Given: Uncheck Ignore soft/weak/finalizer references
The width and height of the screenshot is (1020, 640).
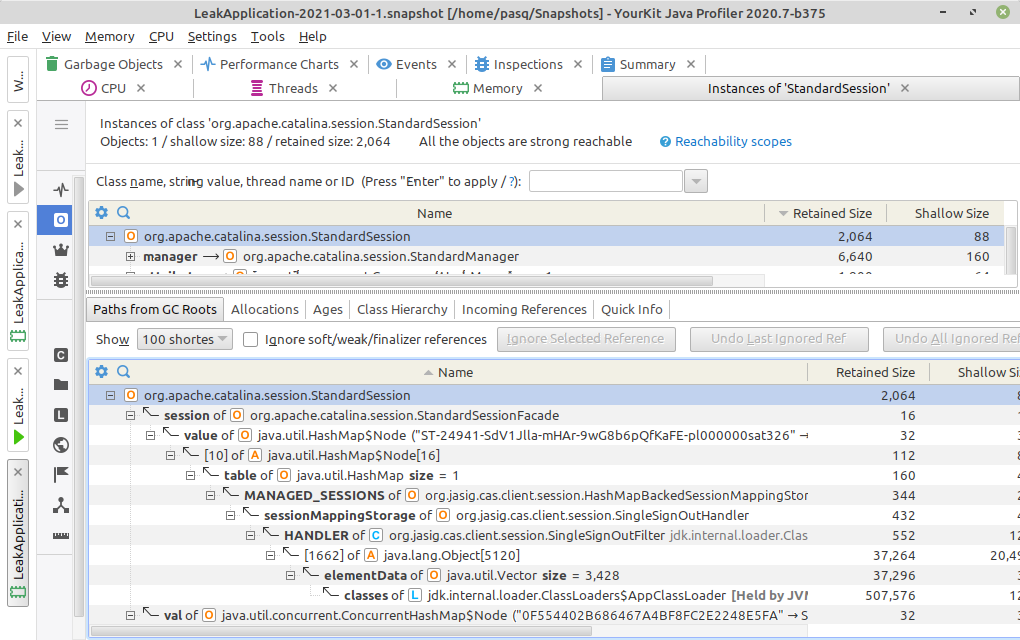Looking at the screenshot, I should point(252,339).
